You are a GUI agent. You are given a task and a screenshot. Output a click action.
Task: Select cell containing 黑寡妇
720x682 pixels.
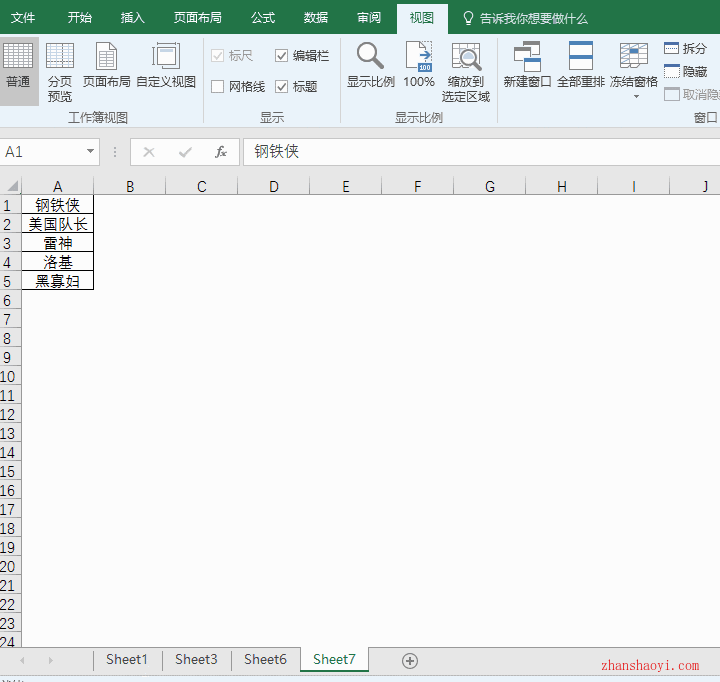coord(57,281)
